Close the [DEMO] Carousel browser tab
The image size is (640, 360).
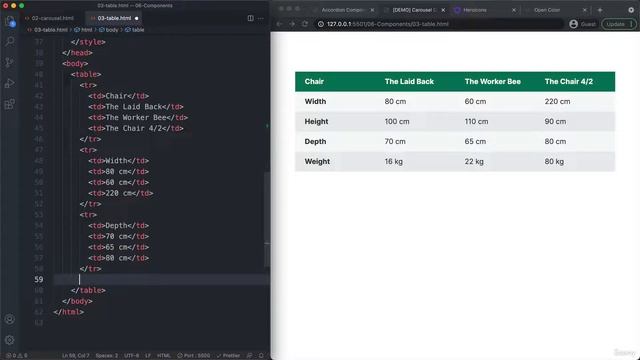443,10
